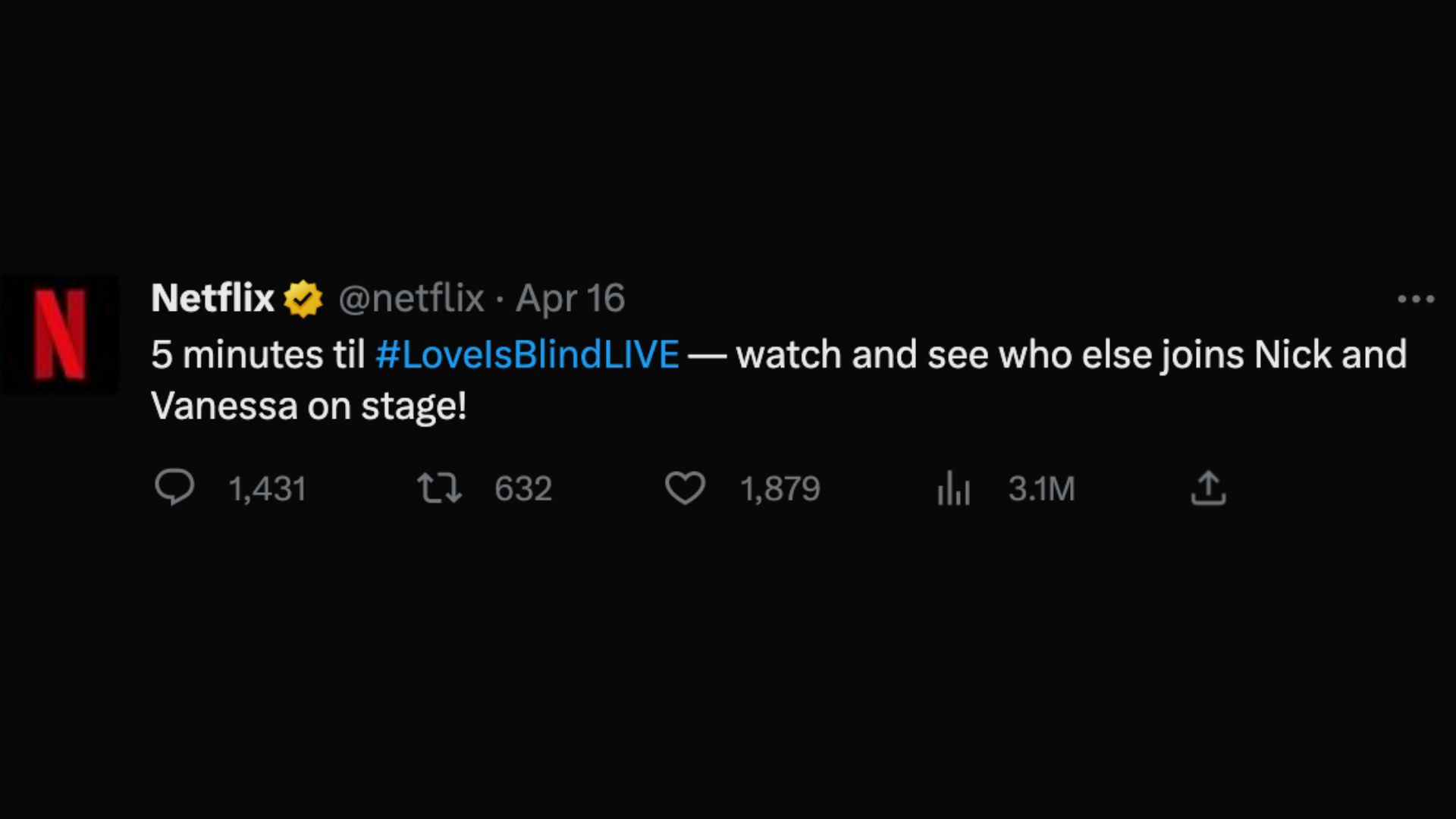Click the reply speech bubble icon
Viewport: 1456px width, 819px height.
174,488
